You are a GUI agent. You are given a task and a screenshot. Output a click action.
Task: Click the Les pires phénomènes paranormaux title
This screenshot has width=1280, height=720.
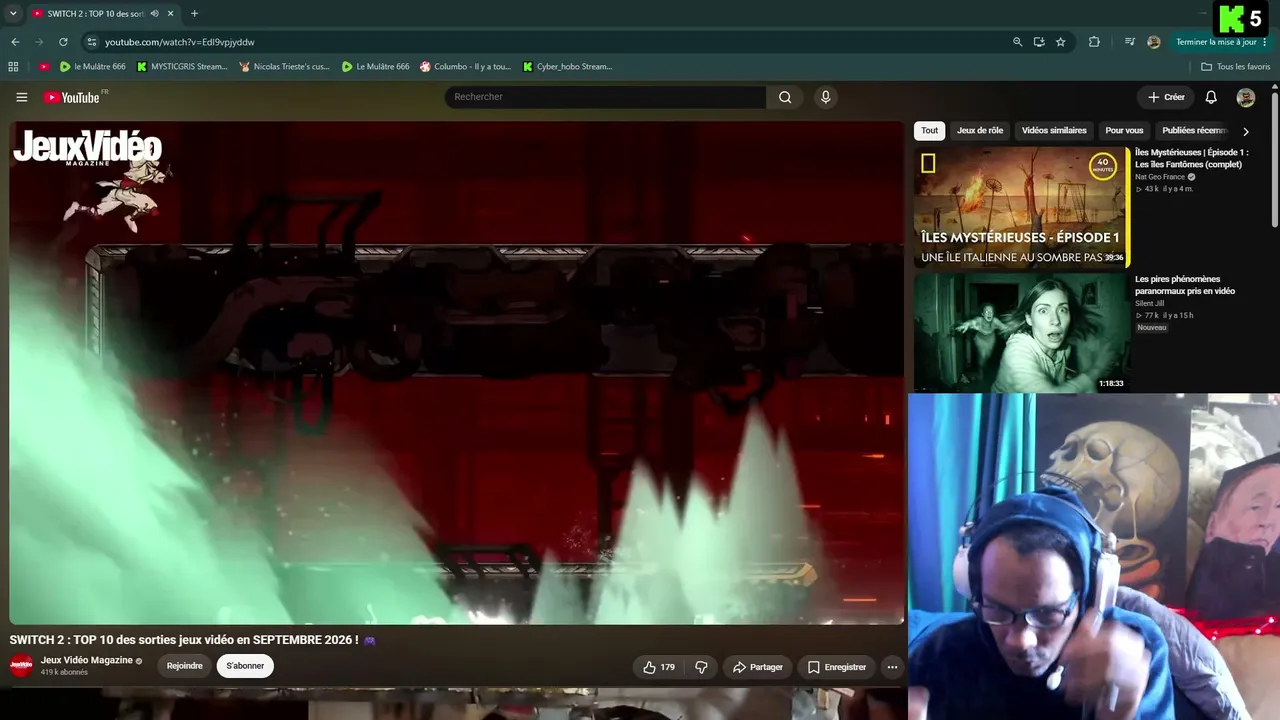click(1185, 285)
